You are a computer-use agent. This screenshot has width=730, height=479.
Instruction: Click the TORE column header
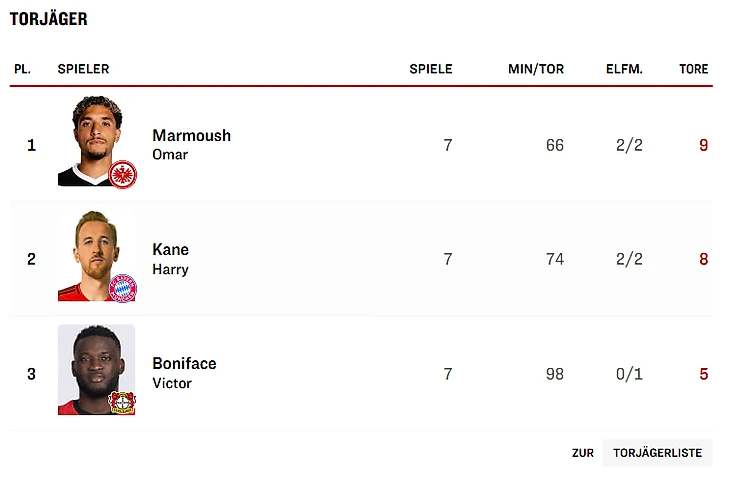point(693,69)
